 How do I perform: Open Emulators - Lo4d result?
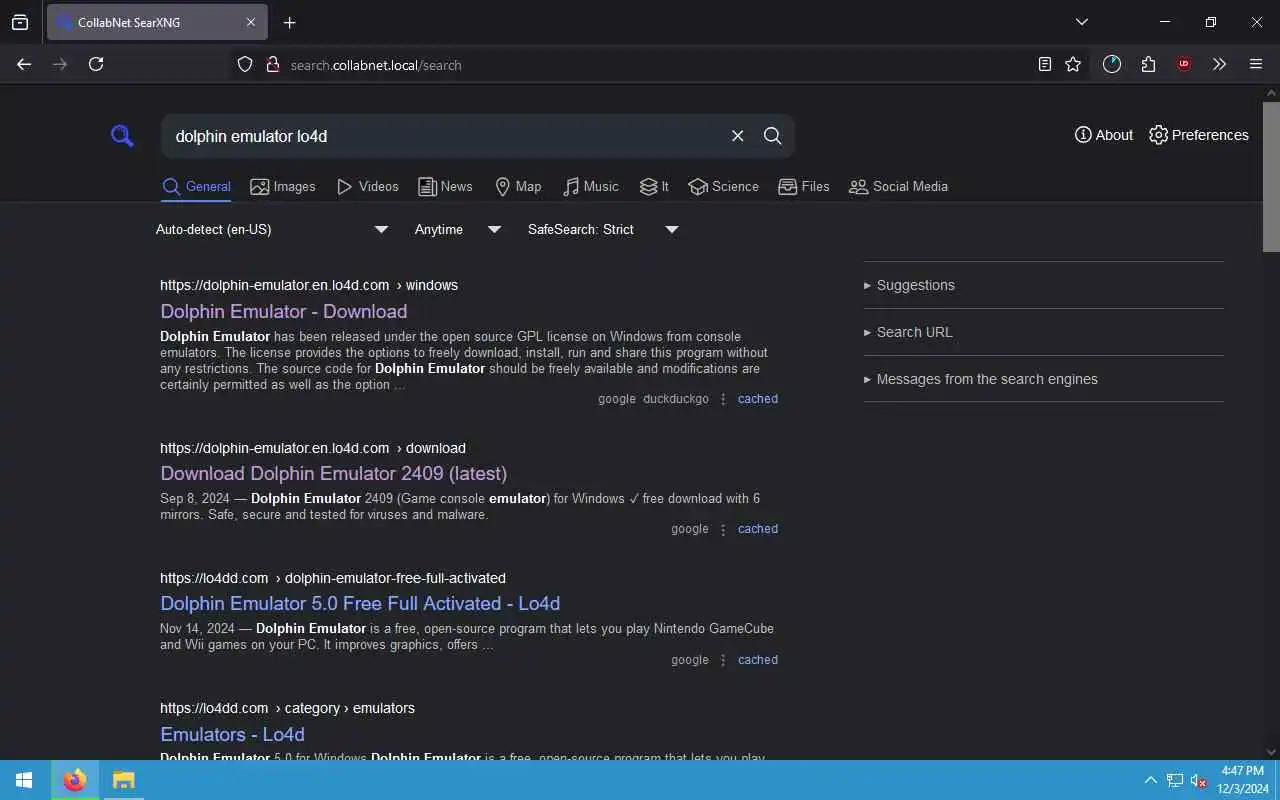(x=232, y=734)
